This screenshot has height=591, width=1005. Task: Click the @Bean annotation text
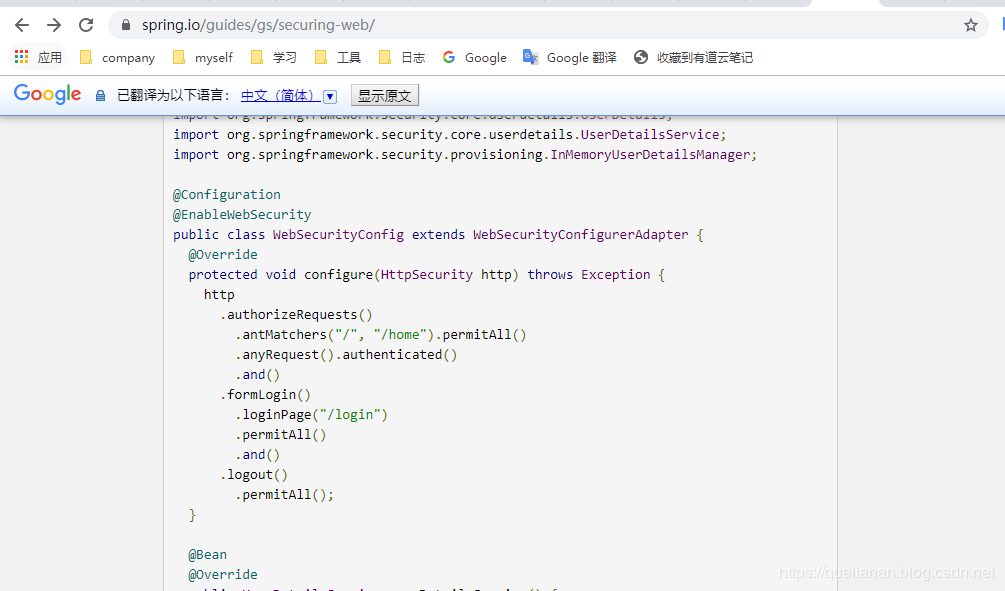(208, 554)
